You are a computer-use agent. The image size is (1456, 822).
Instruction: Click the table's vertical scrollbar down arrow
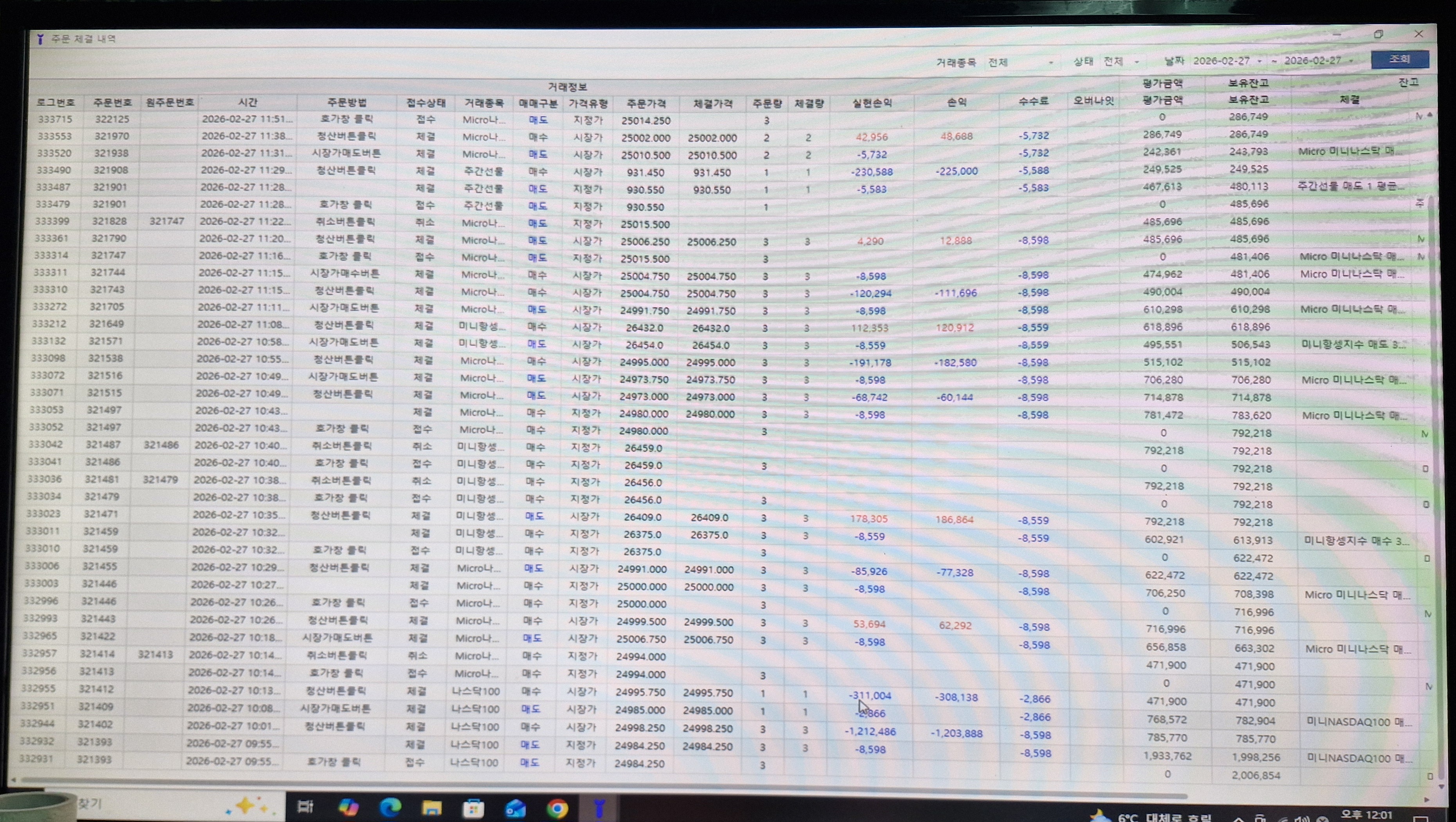tap(1441, 786)
